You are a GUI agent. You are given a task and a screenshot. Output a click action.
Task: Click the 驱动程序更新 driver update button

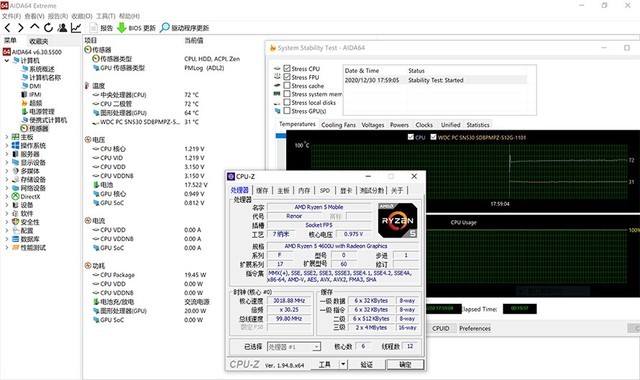point(184,28)
